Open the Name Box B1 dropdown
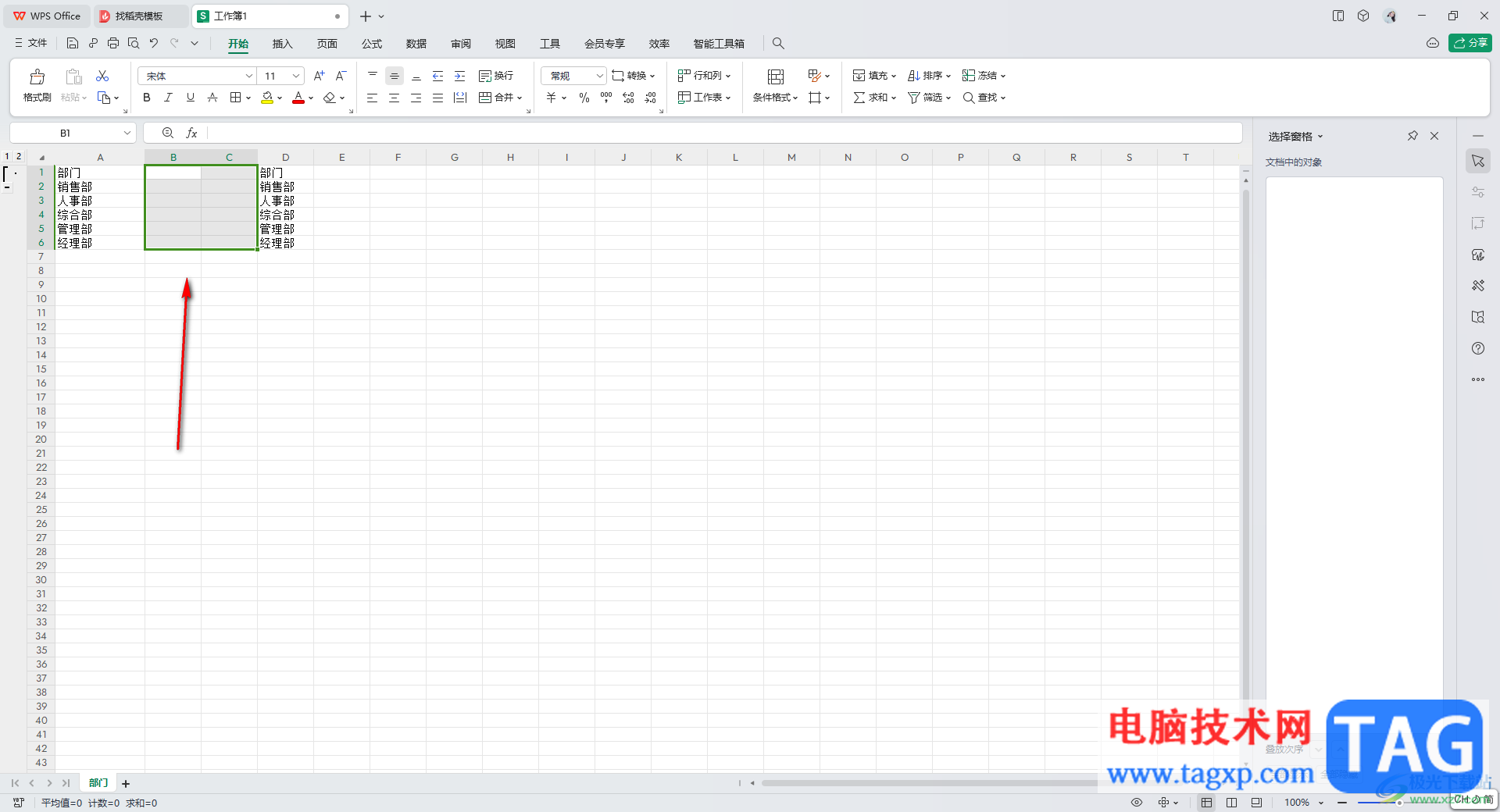This screenshot has width=1500, height=812. pyautogui.click(x=127, y=133)
